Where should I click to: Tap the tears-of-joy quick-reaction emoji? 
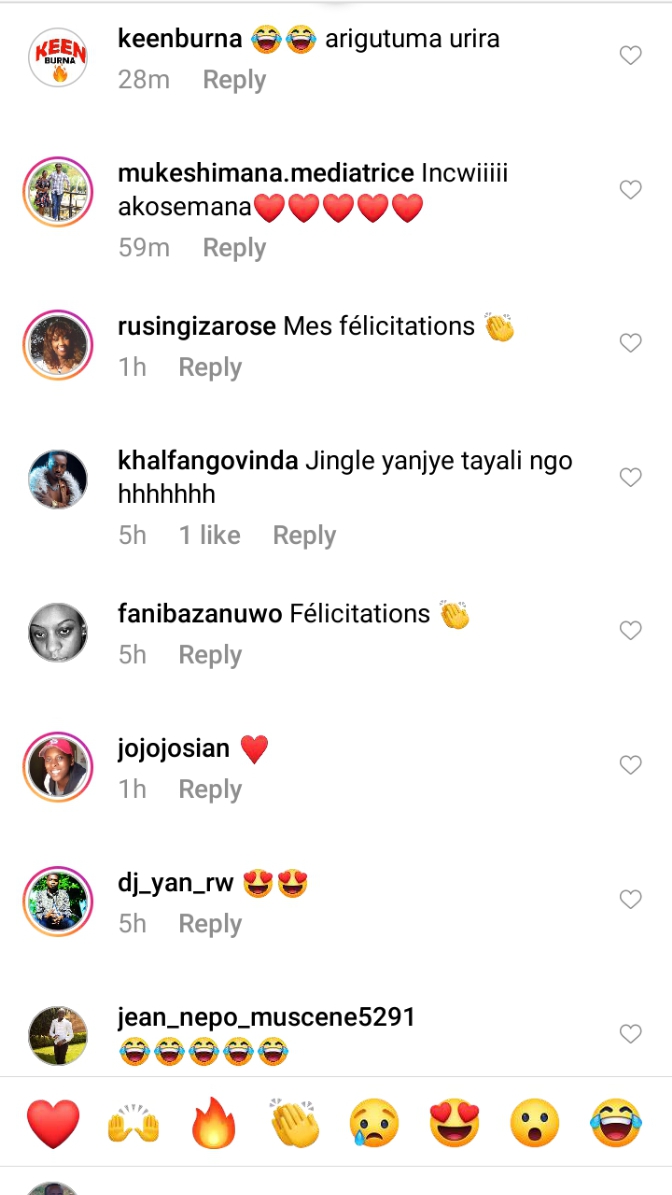point(615,1123)
